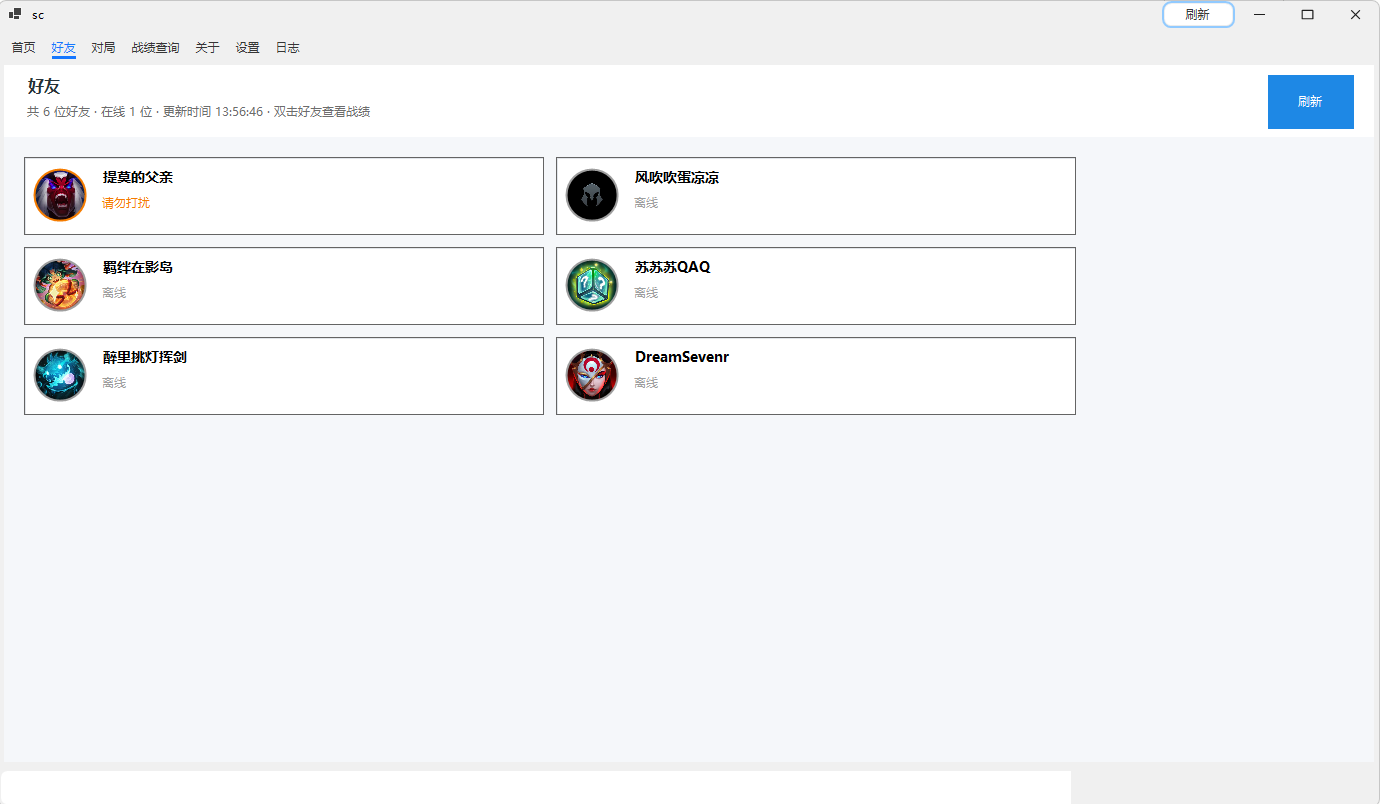Select avatar icon of 羁绊在影岛
This screenshot has width=1380, height=804.
click(60, 285)
